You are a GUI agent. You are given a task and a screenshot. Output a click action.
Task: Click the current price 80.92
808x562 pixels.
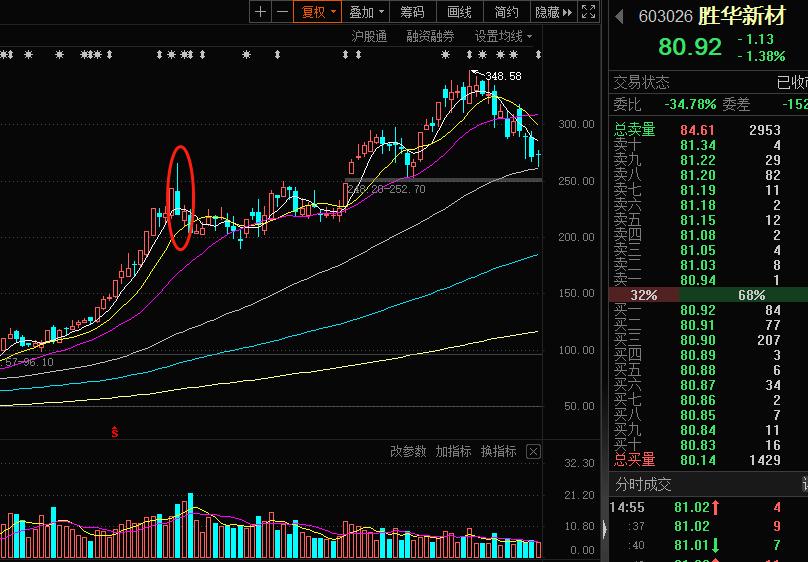point(690,47)
